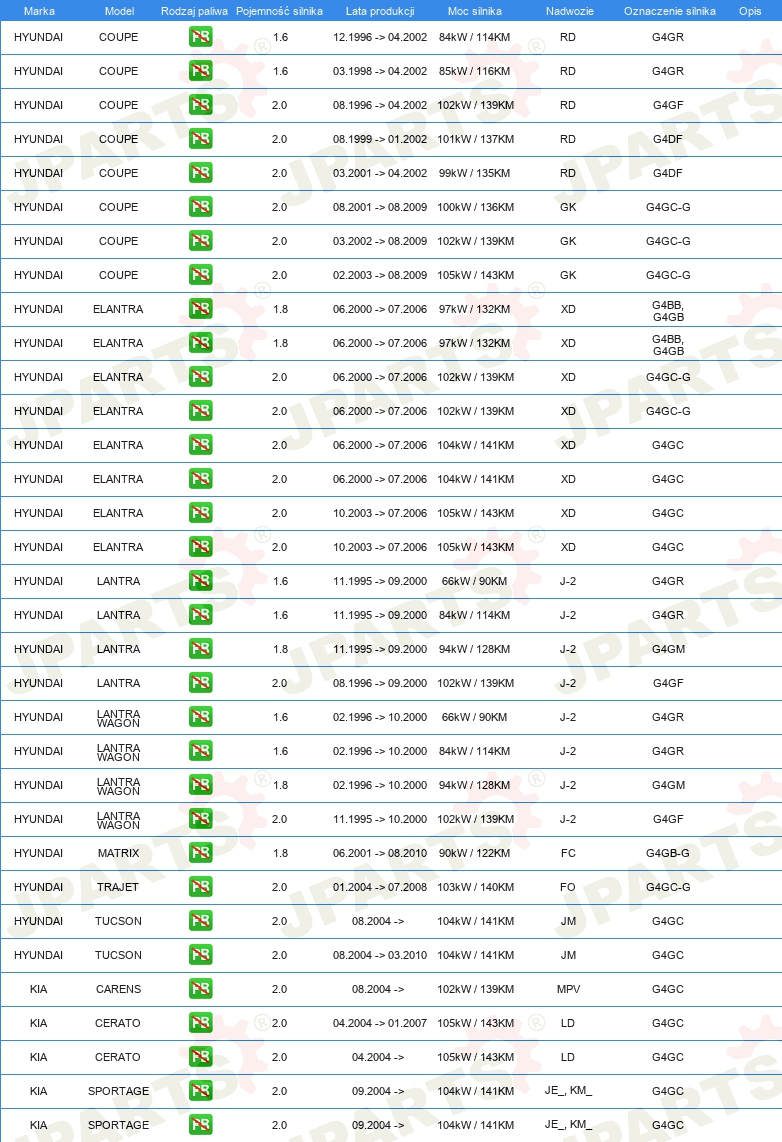Click fuel icon in LANTRA WAGON 94kW / 128KM row

click(x=200, y=784)
